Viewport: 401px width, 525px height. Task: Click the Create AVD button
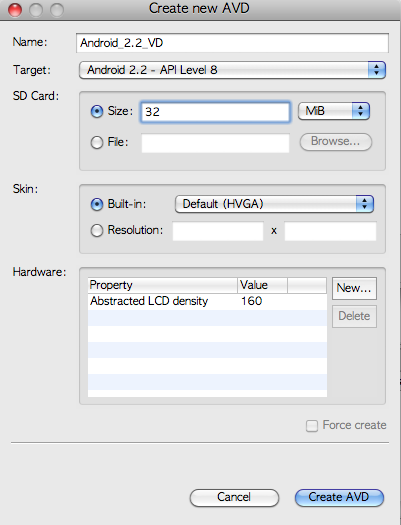coord(339,497)
